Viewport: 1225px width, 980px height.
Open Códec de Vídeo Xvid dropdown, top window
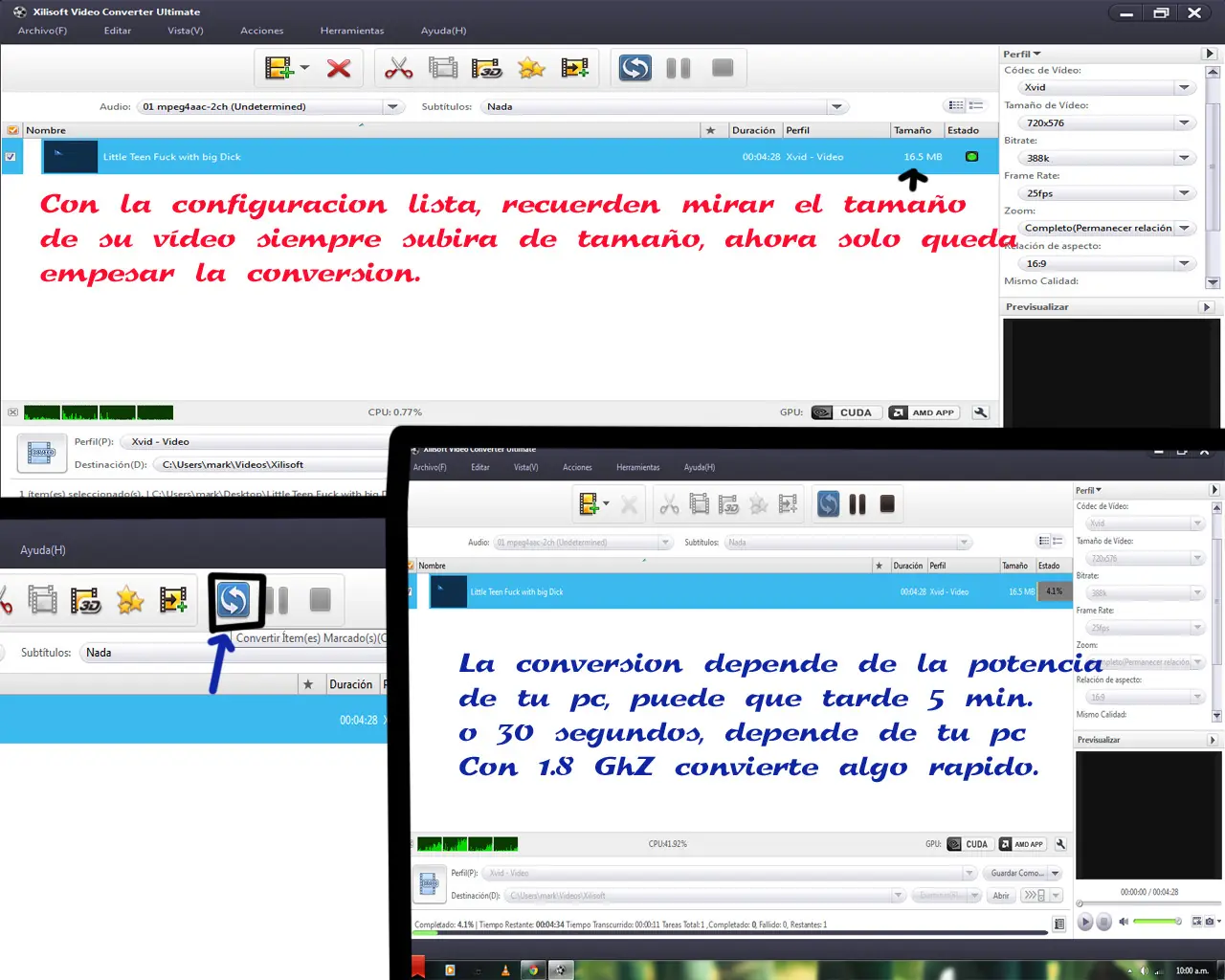1106,87
